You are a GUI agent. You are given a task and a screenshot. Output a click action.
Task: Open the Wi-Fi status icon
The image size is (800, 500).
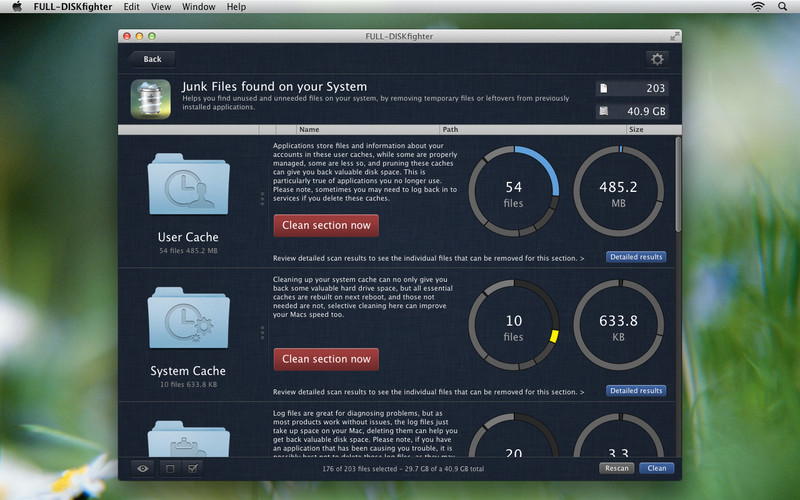tap(758, 7)
